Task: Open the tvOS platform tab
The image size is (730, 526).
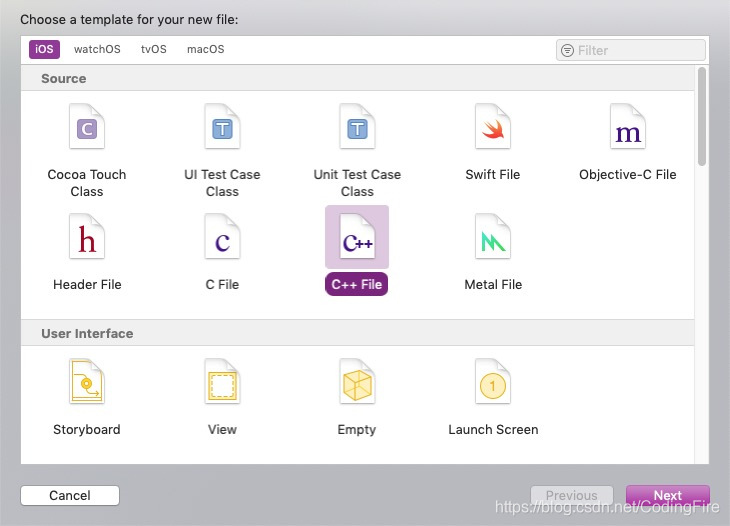Action: [x=154, y=49]
